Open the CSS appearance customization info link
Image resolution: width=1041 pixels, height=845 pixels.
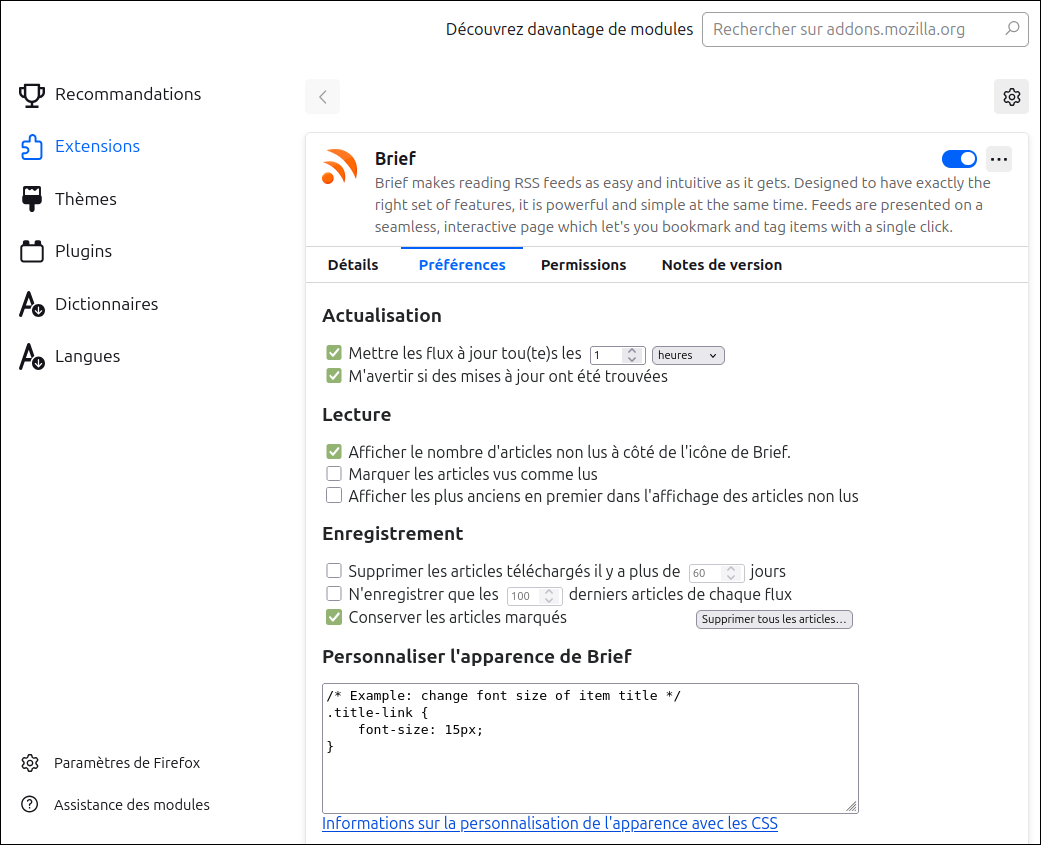(x=550, y=824)
